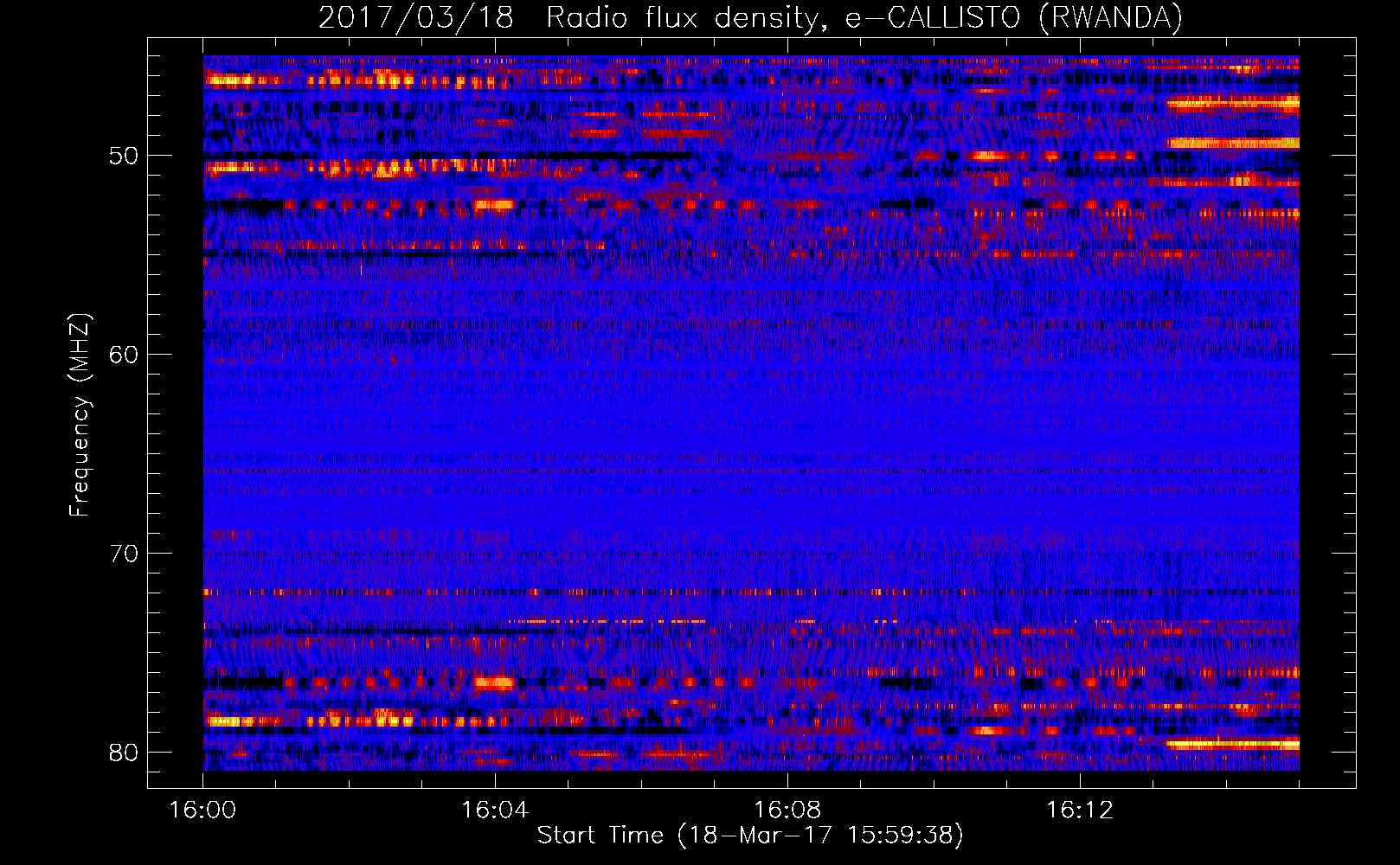Select the 16:04 time tick label
Image resolution: width=1400 pixels, height=865 pixels.
coord(495,811)
